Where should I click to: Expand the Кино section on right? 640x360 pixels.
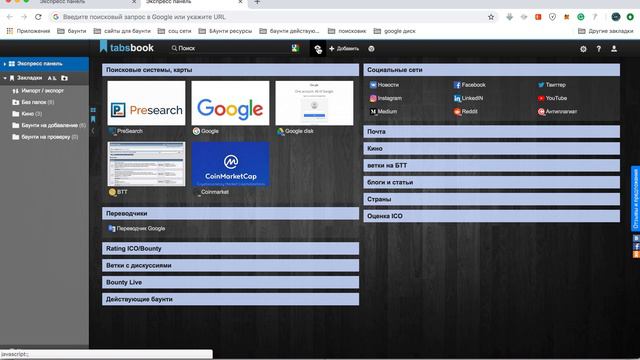tap(491, 149)
